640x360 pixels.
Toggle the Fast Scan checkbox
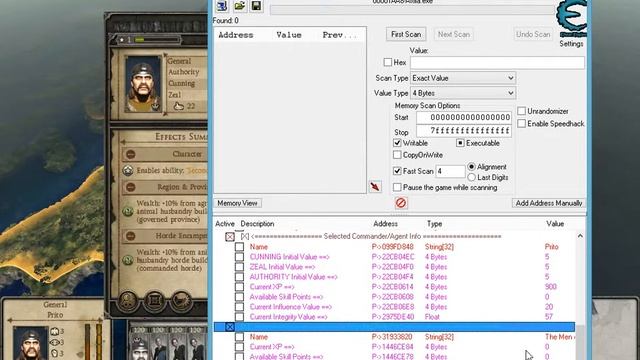click(397, 171)
